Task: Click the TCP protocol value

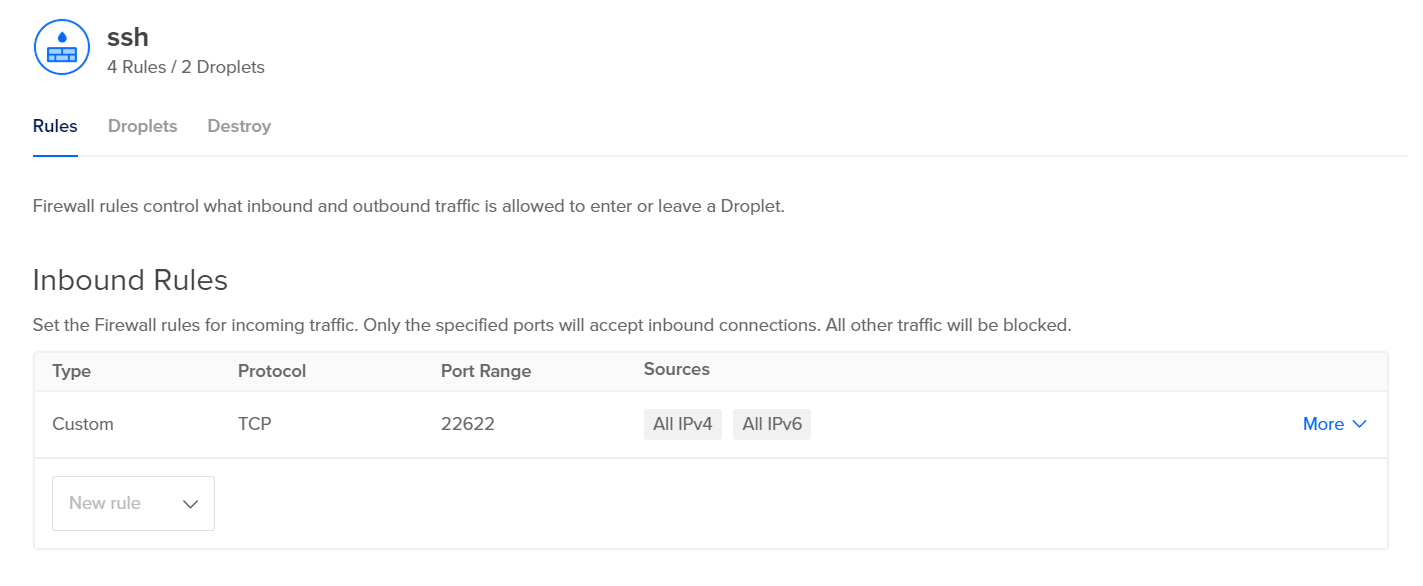Action: click(255, 424)
